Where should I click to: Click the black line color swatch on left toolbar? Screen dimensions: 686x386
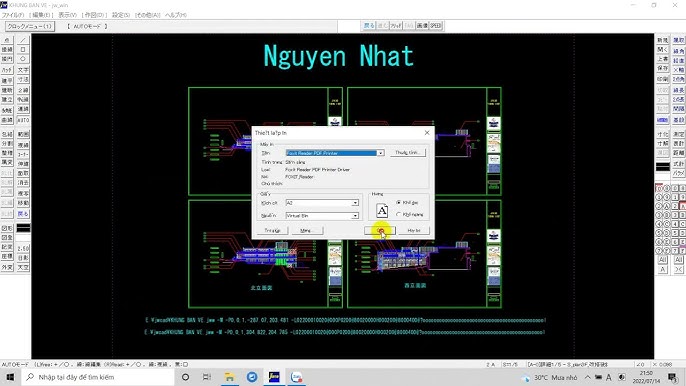[23, 228]
